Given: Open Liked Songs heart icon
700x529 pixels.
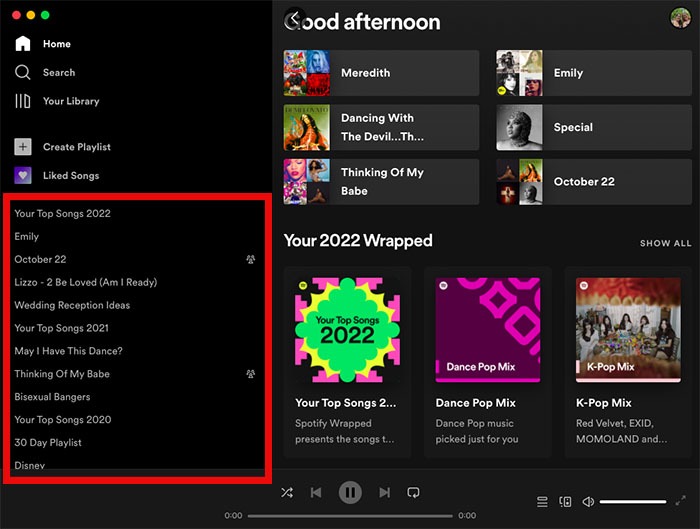Looking at the screenshot, I should [x=23, y=175].
